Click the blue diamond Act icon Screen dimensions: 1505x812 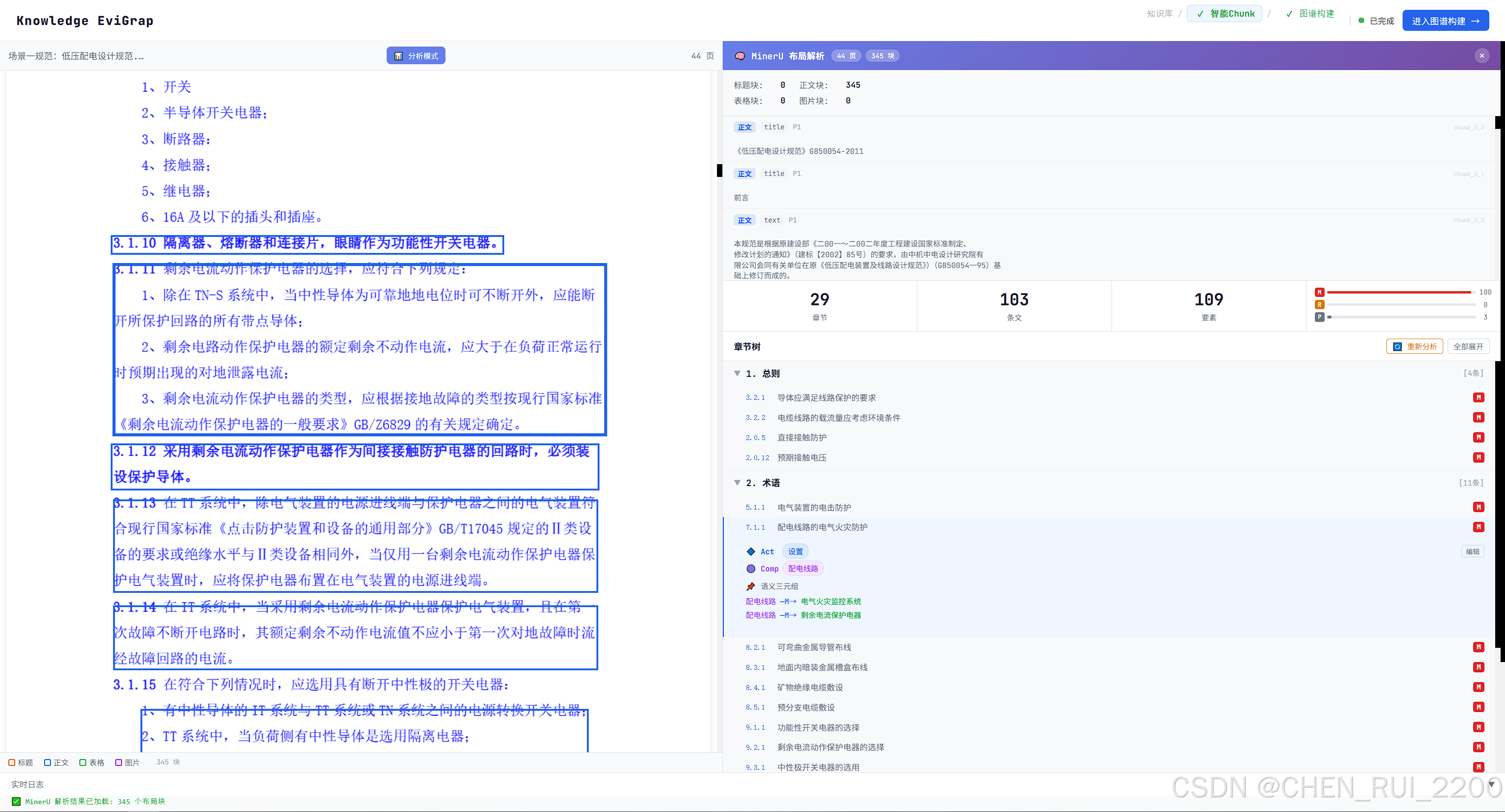pos(751,551)
